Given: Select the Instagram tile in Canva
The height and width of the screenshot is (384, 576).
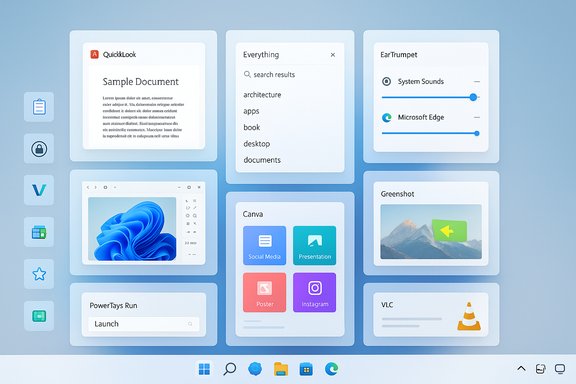Looking at the screenshot, I should (314, 293).
